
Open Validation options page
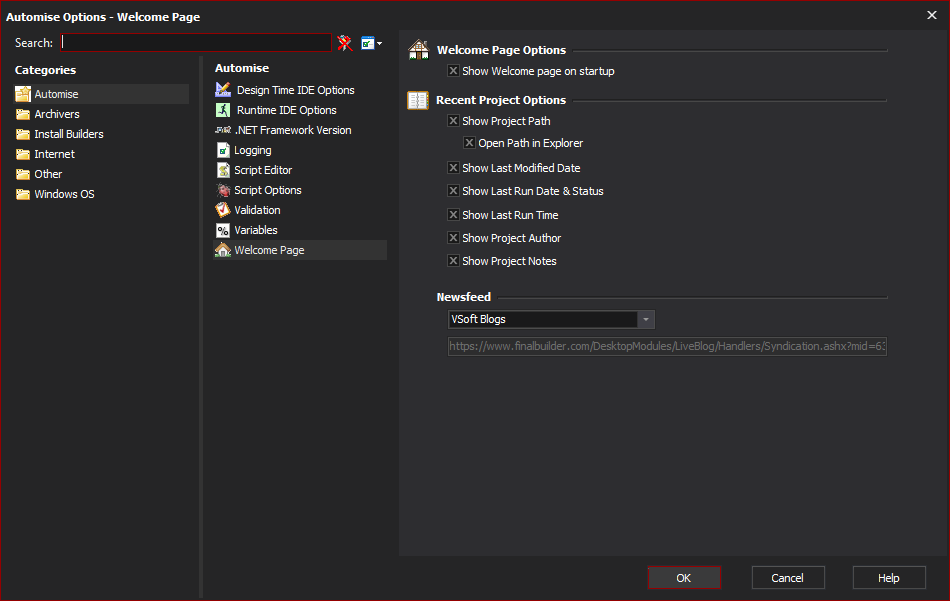click(257, 210)
